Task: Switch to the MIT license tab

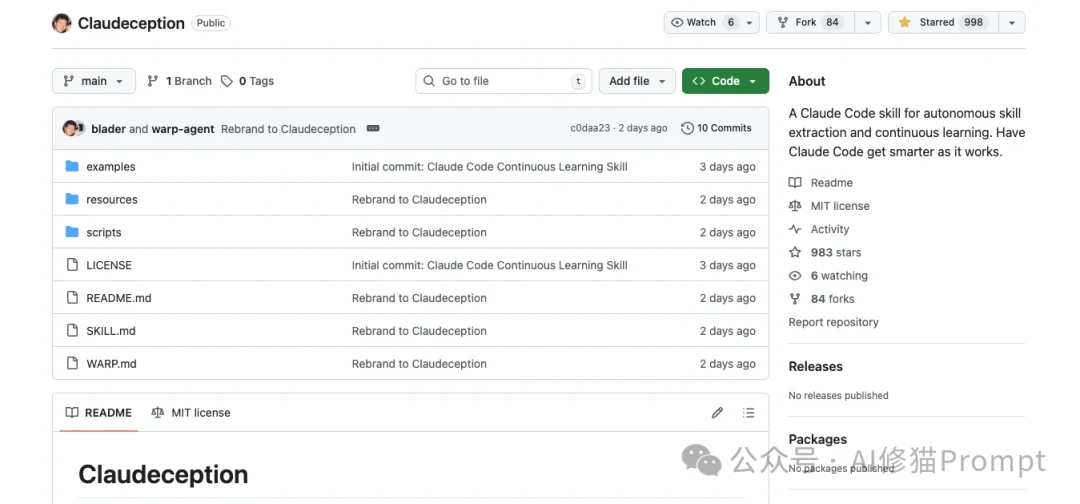Action: [191, 413]
